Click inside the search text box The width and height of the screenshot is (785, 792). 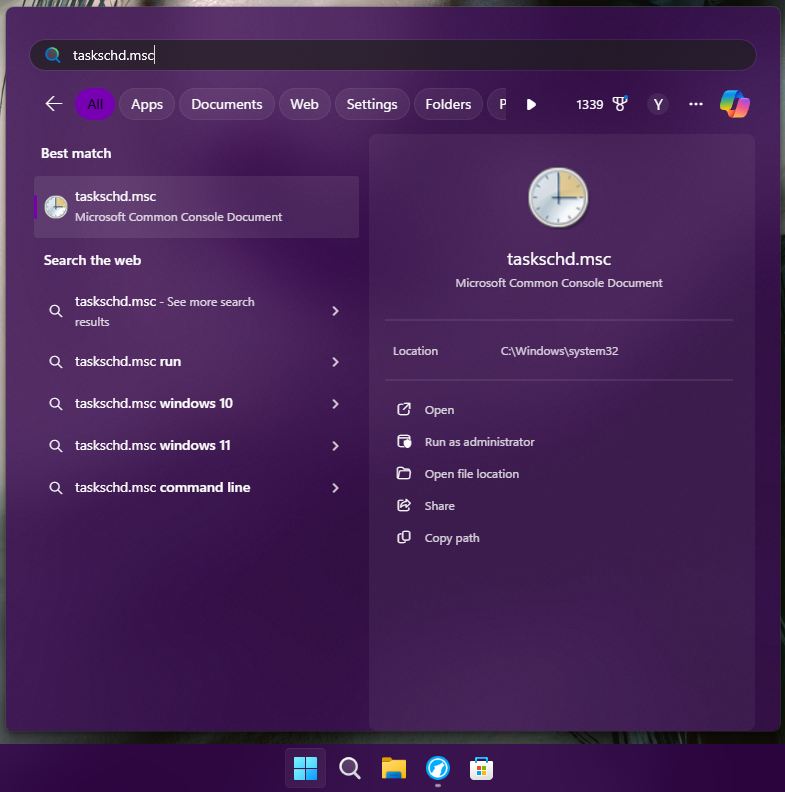(392, 55)
